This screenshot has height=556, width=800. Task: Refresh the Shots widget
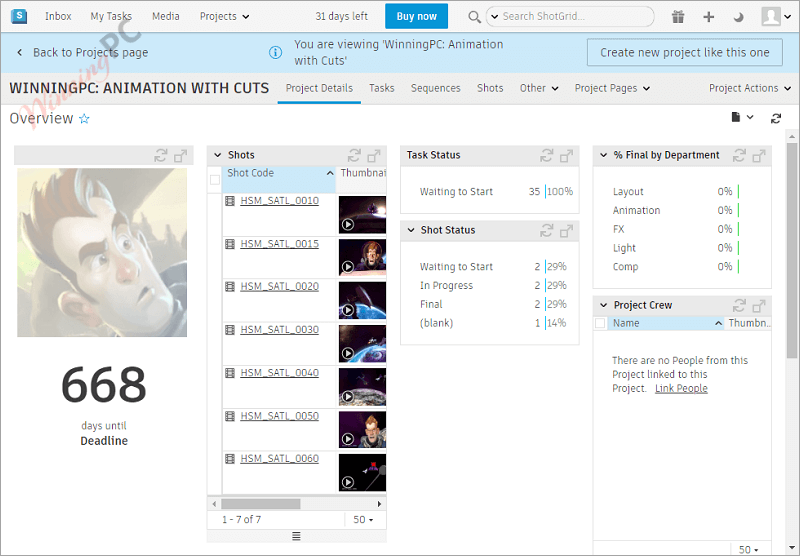click(x=354, y=155)
